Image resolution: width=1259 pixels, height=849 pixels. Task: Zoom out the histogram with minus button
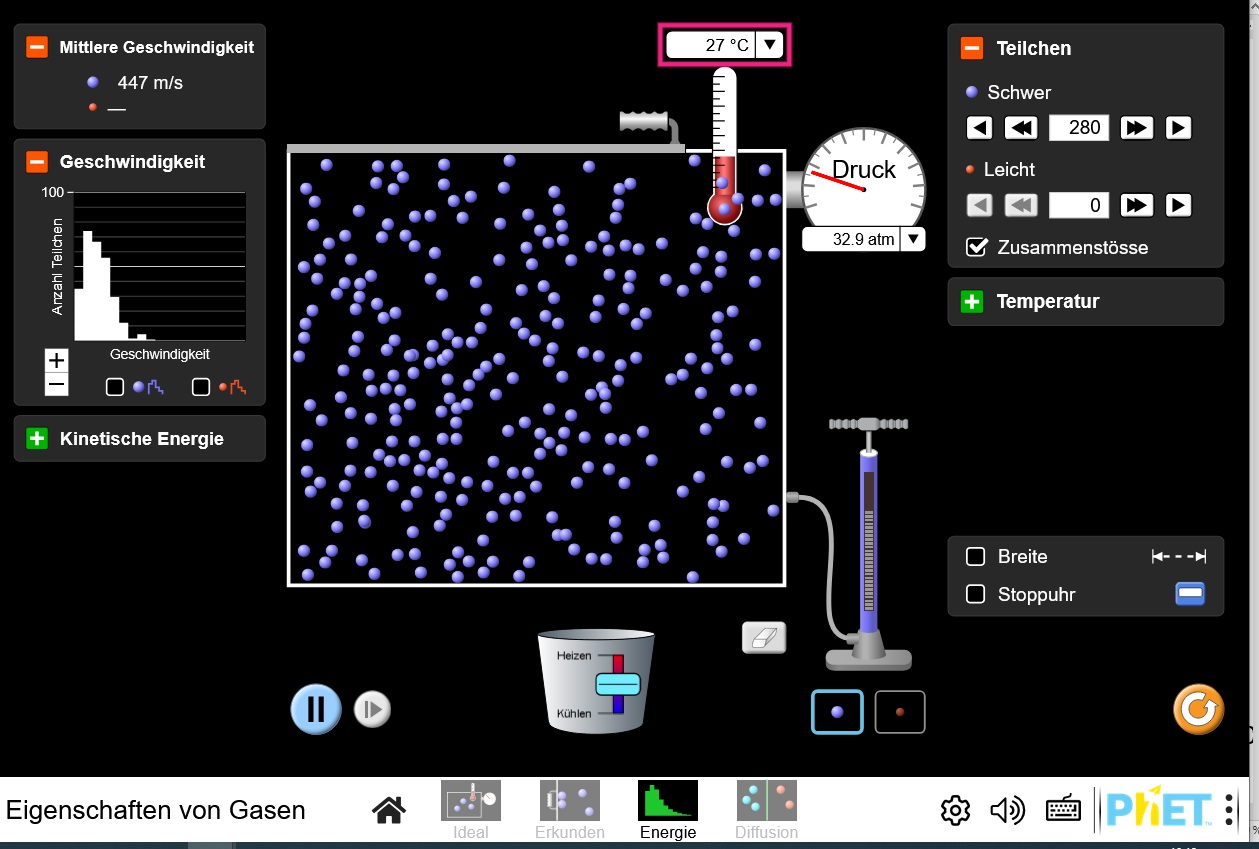coord(57,384)
